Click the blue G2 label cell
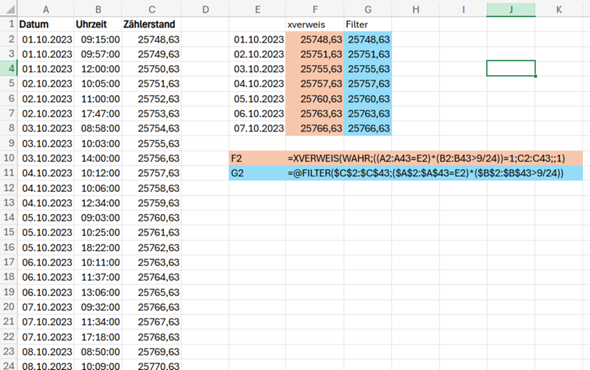The width and height of the screenshot is (590, 370). [257, 173]
